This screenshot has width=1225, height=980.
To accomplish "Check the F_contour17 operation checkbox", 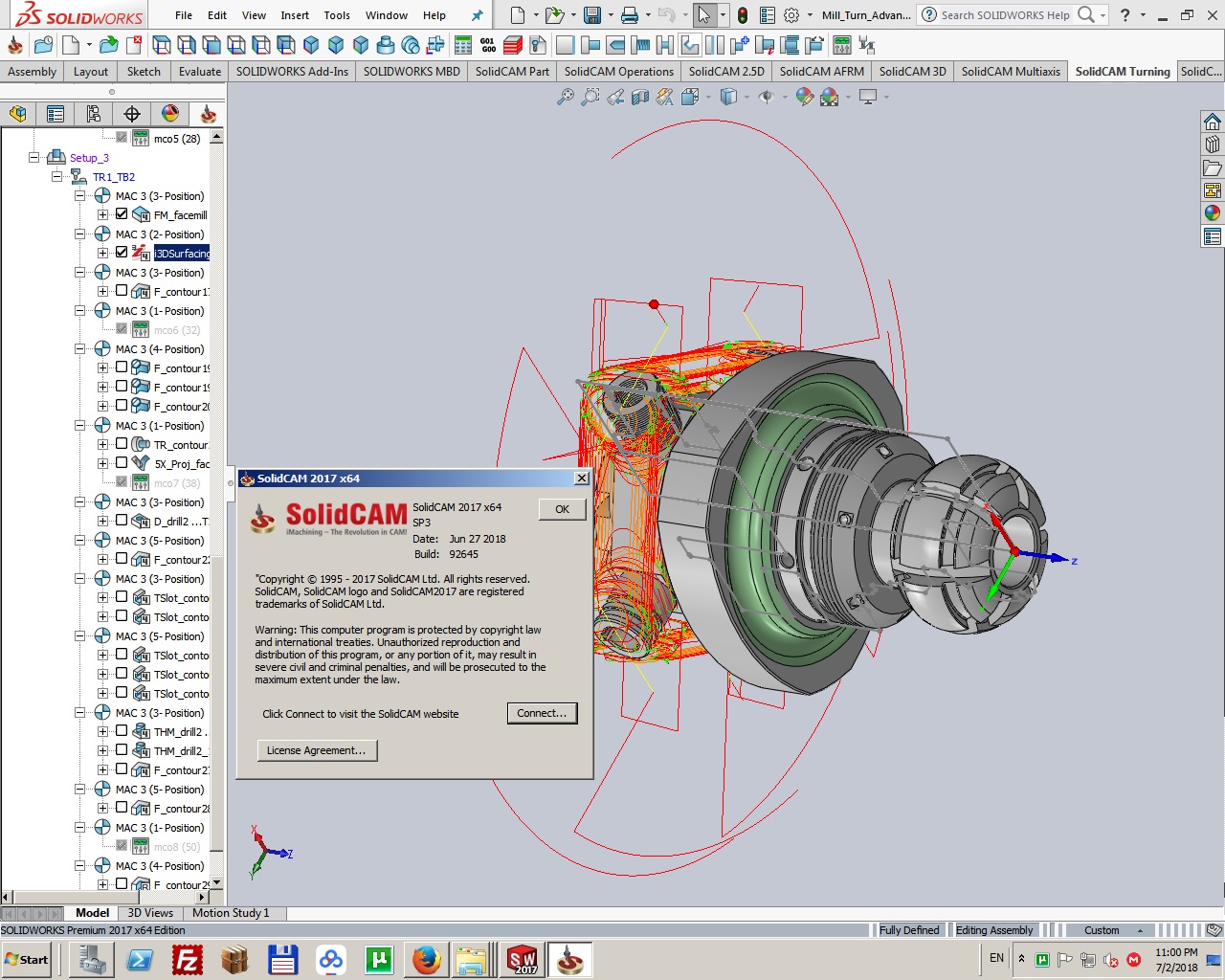I will [x=122, y=291].
